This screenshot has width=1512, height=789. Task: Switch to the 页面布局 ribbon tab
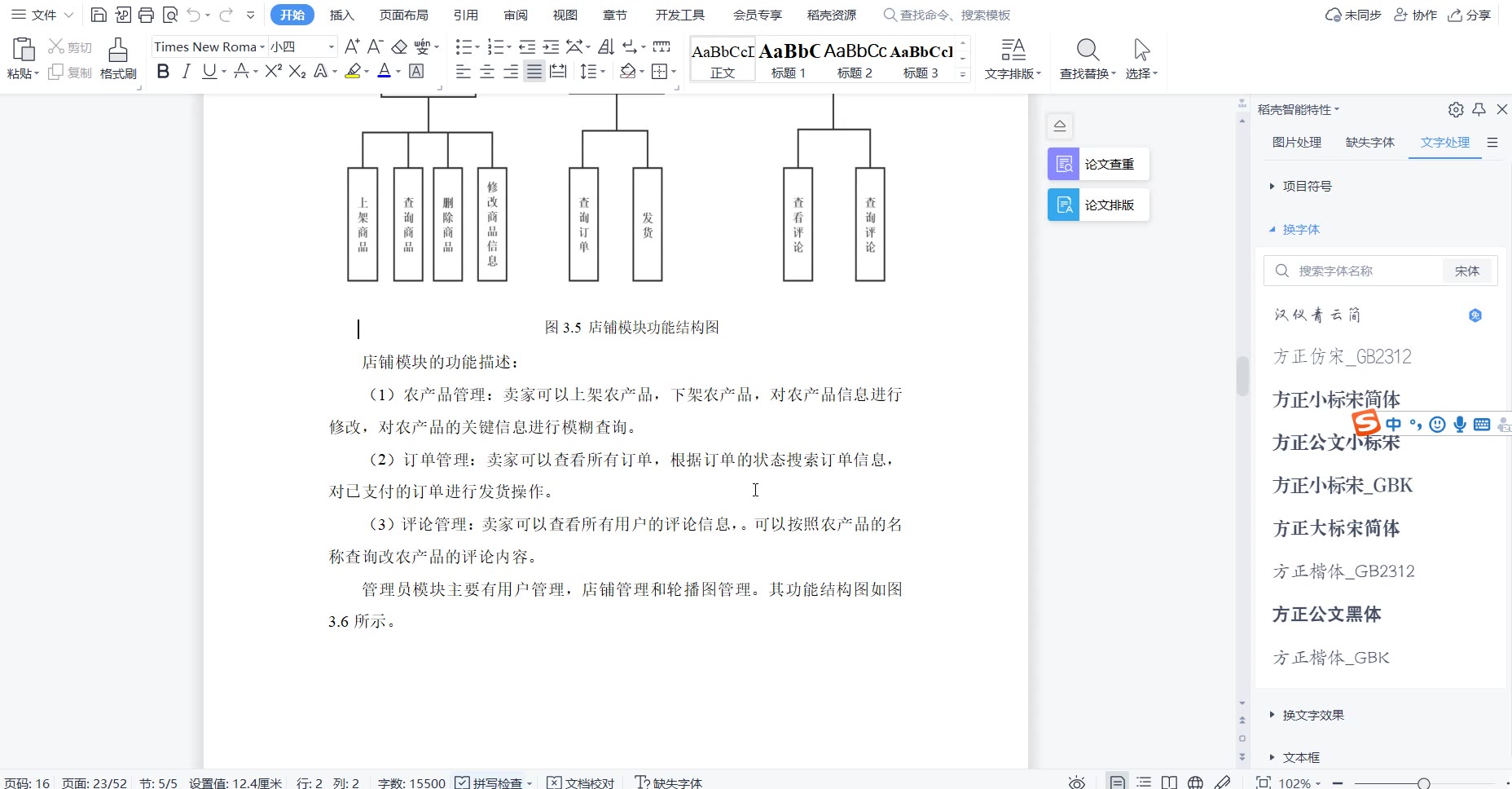(404, 15)
